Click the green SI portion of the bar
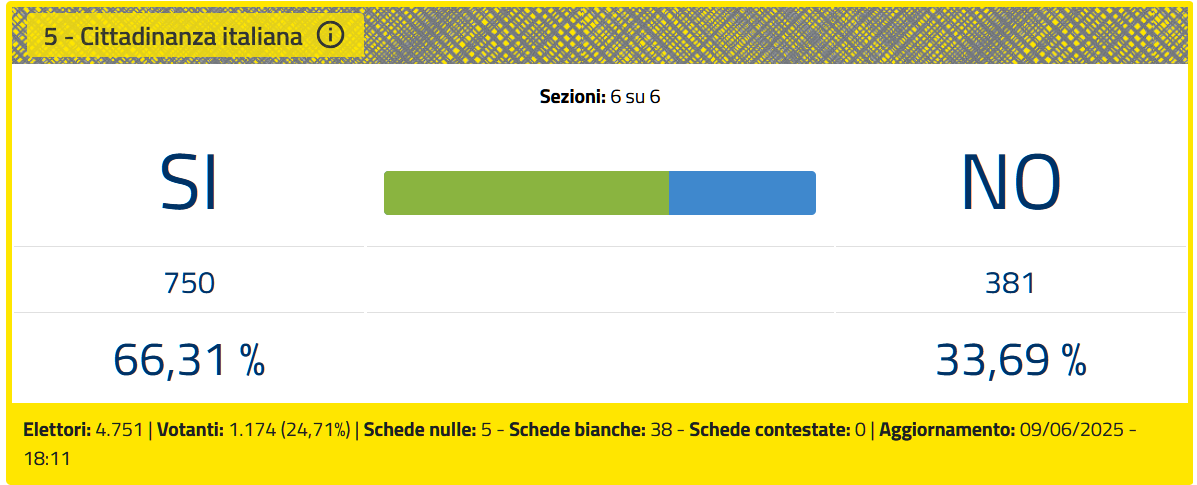1197x485 pixels. (526, 192)
